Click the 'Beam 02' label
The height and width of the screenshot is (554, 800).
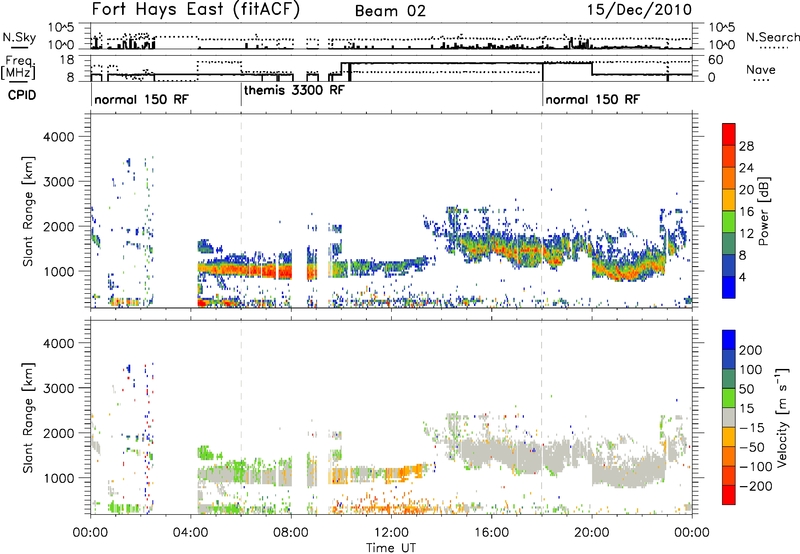(x=390, y=11)
